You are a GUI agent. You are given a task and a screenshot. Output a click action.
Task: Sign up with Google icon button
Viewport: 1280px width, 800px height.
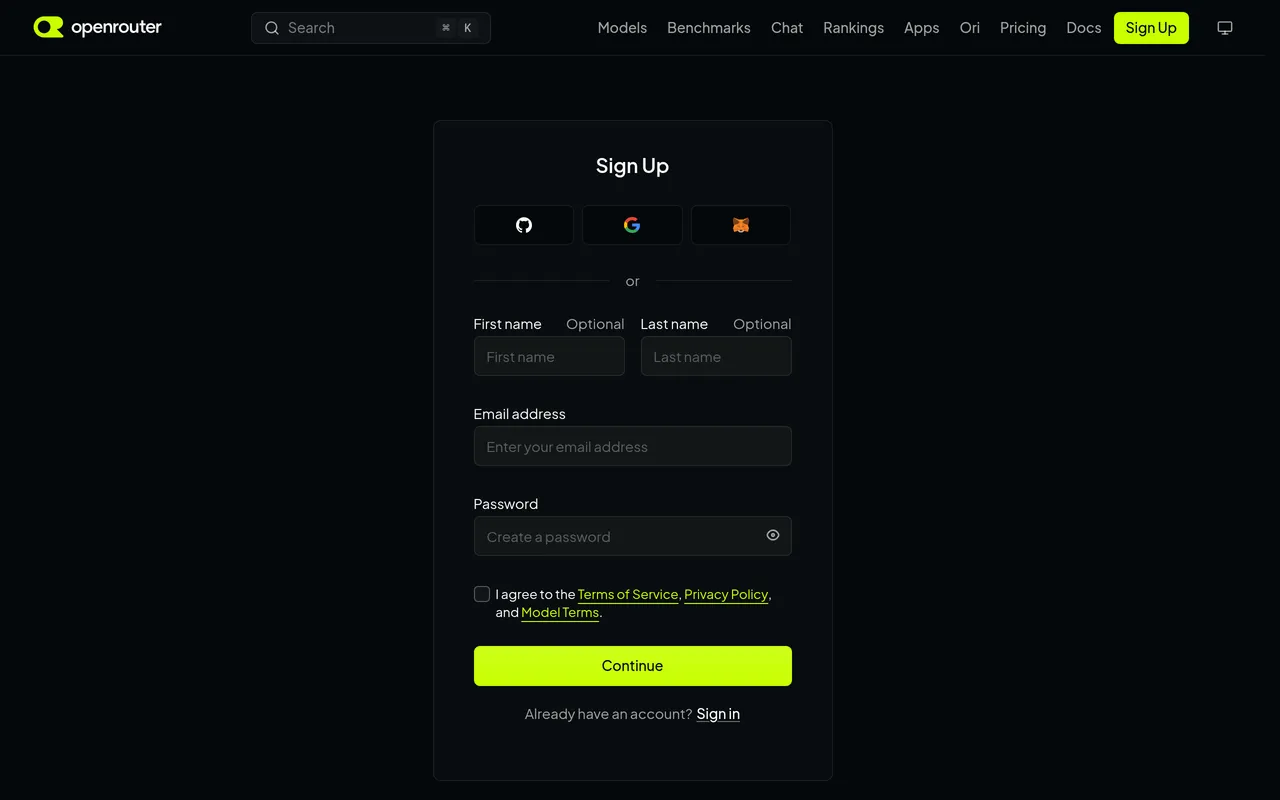[x=632, y=225]
